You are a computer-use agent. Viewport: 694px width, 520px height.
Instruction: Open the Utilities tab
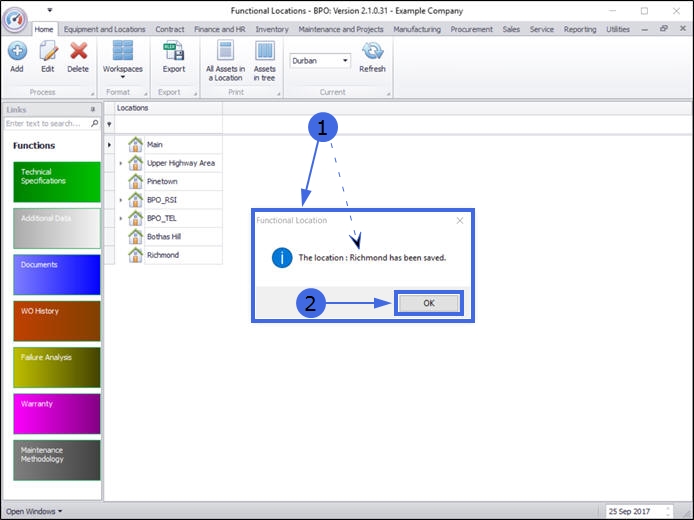(618, 29)
